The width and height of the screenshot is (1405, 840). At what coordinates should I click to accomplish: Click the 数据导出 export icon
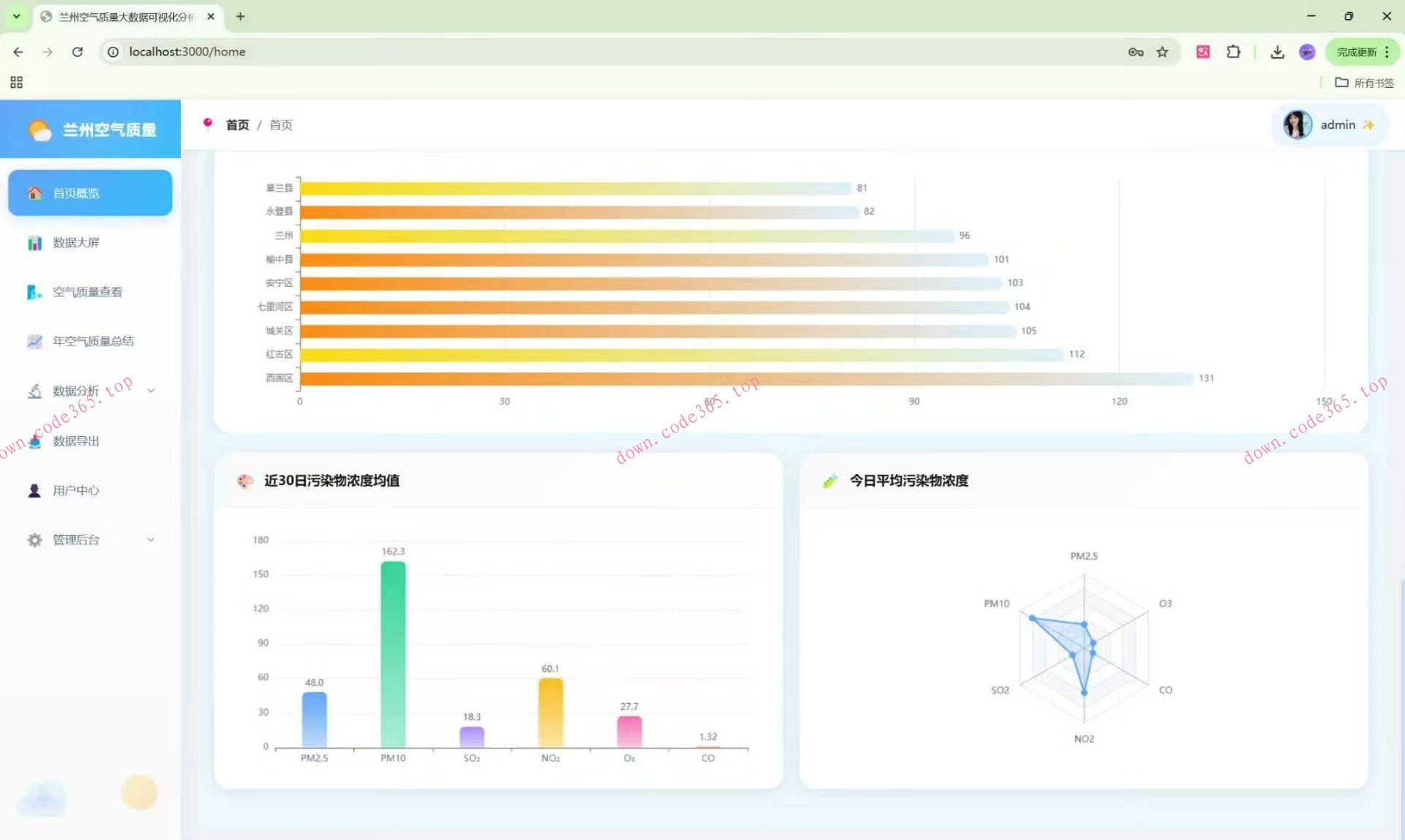[x=34, y=440]
